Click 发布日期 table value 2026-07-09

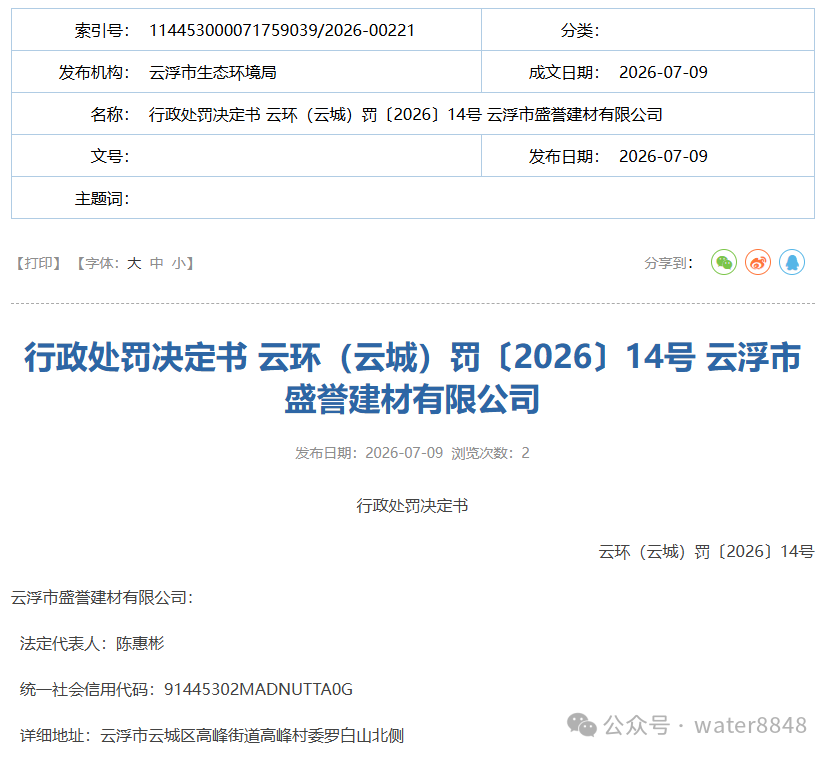[663, 156]
